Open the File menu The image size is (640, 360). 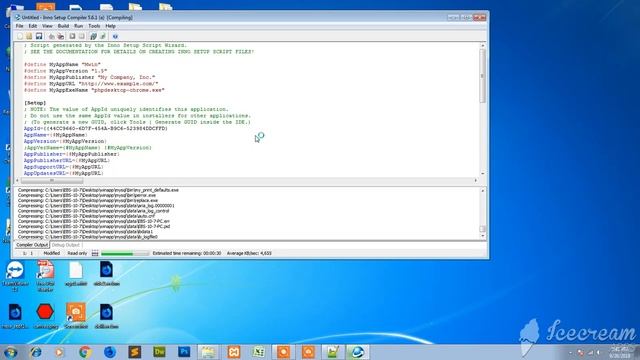(x=19, y=26)
